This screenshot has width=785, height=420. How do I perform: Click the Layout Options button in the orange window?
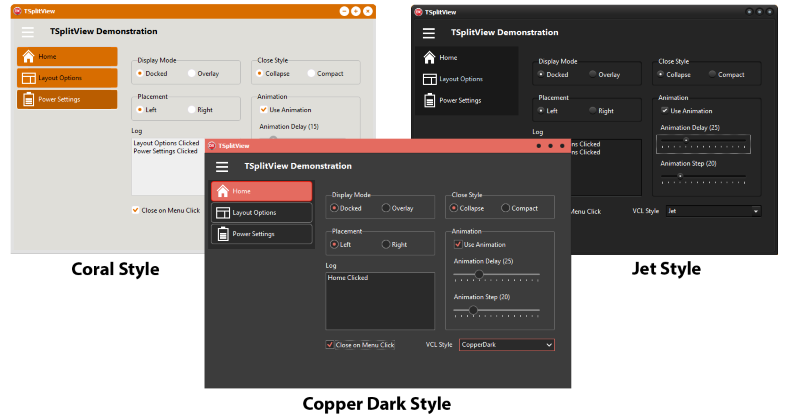point(67,78)
